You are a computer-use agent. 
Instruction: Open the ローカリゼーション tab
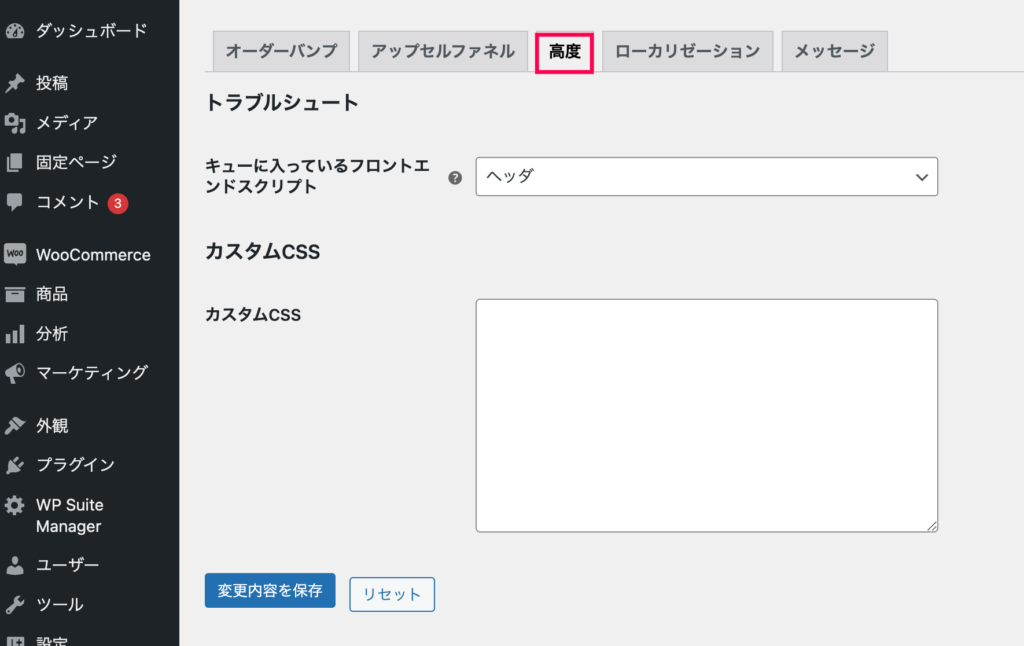(688, 51)
